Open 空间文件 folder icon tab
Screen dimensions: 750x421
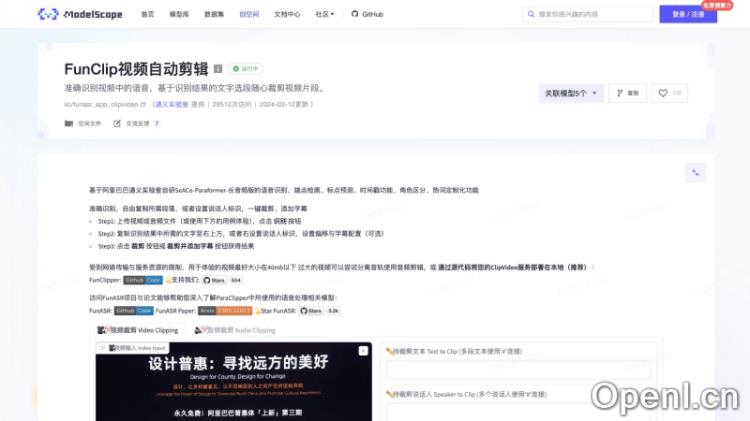83,123
